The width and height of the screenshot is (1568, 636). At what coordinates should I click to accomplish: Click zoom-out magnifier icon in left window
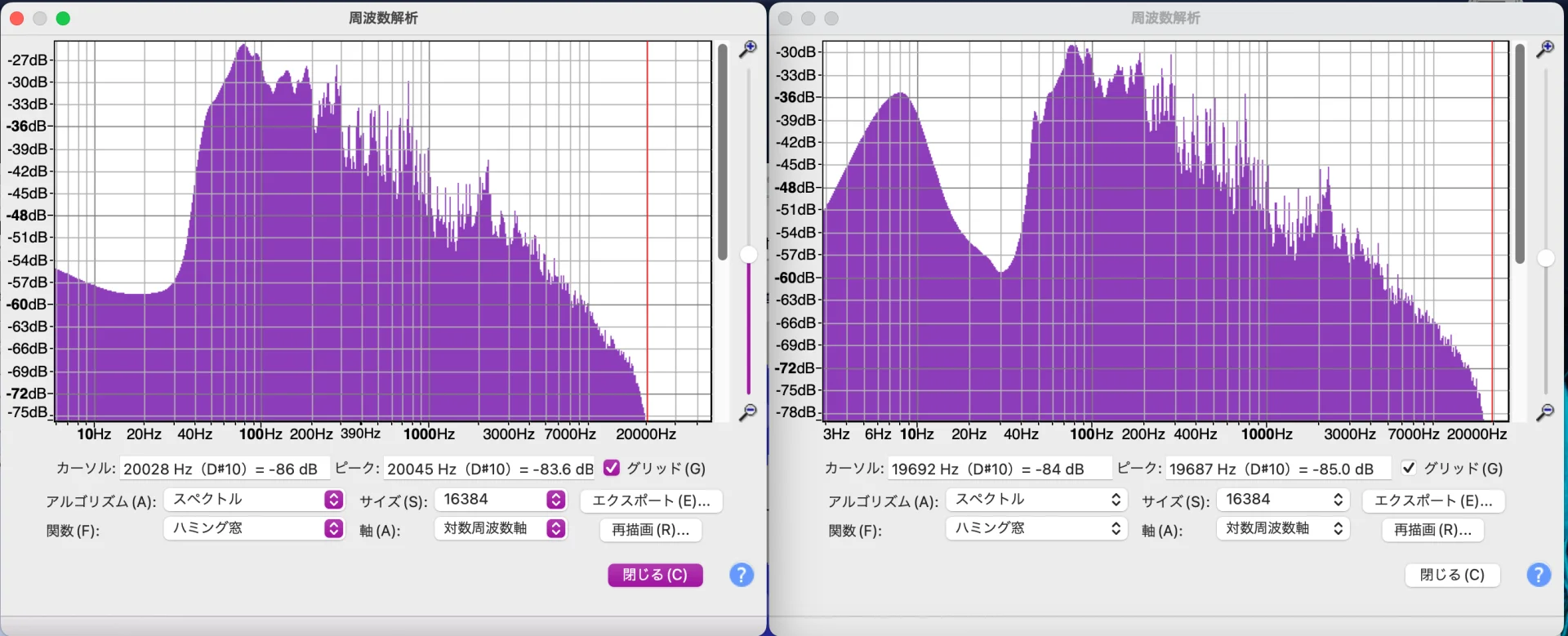(x=747, y=412)
